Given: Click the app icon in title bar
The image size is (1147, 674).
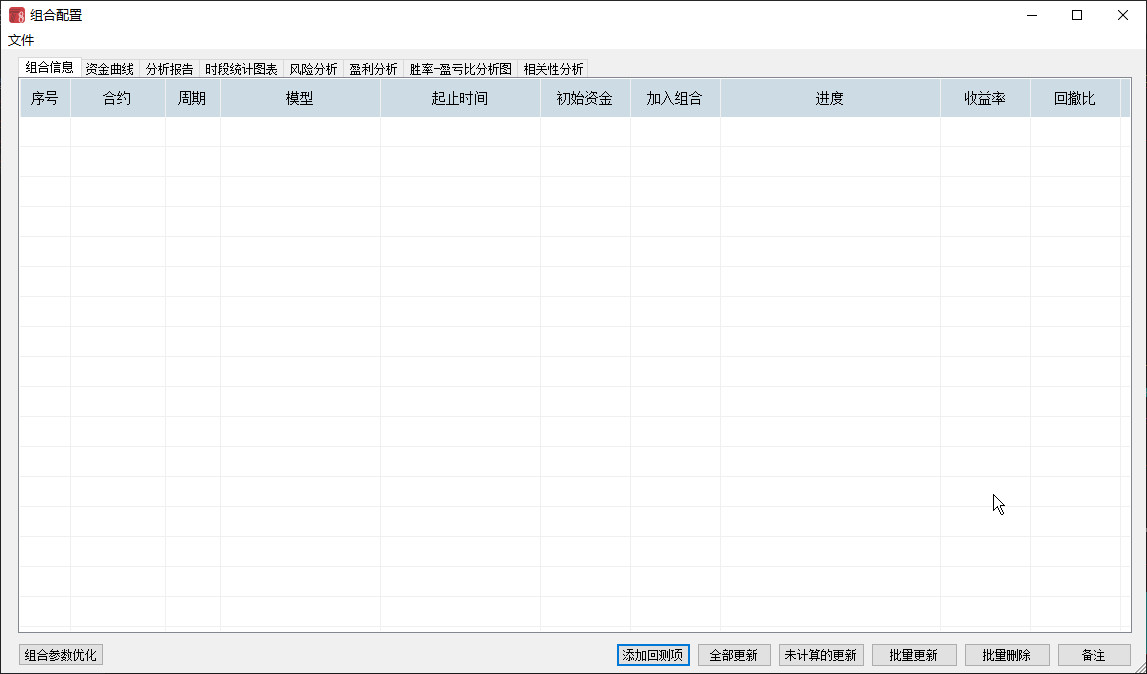Looking at the screenshot, I should 17,15.
